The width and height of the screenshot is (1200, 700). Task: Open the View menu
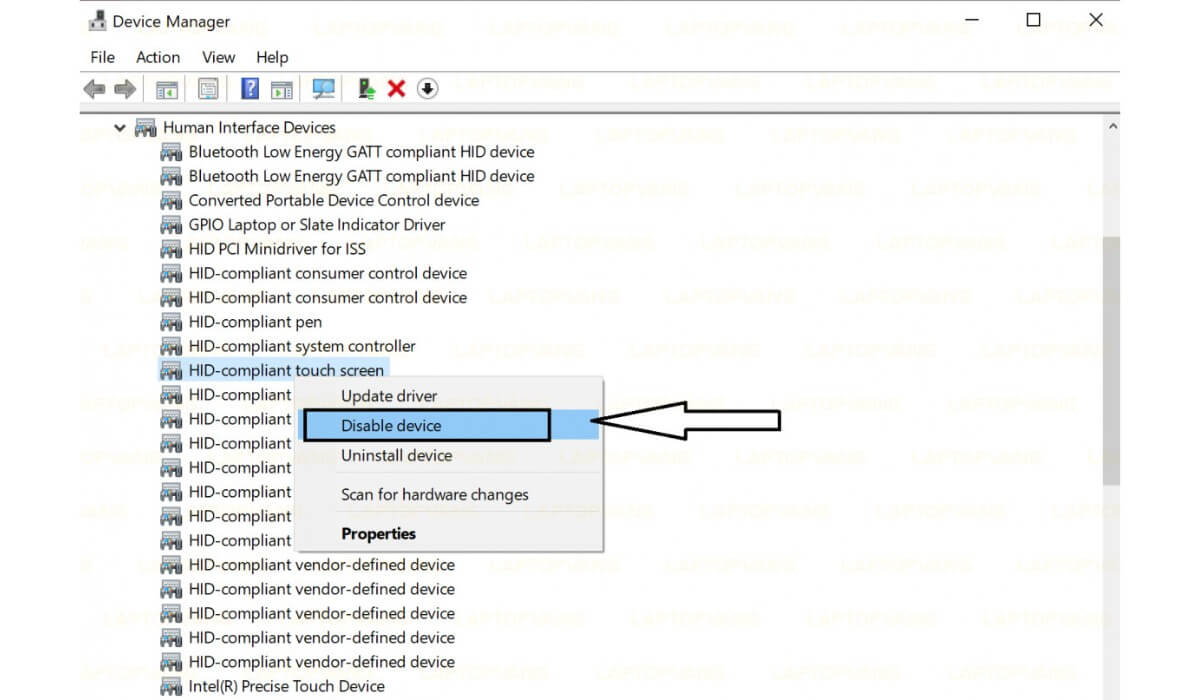point(218,57)
